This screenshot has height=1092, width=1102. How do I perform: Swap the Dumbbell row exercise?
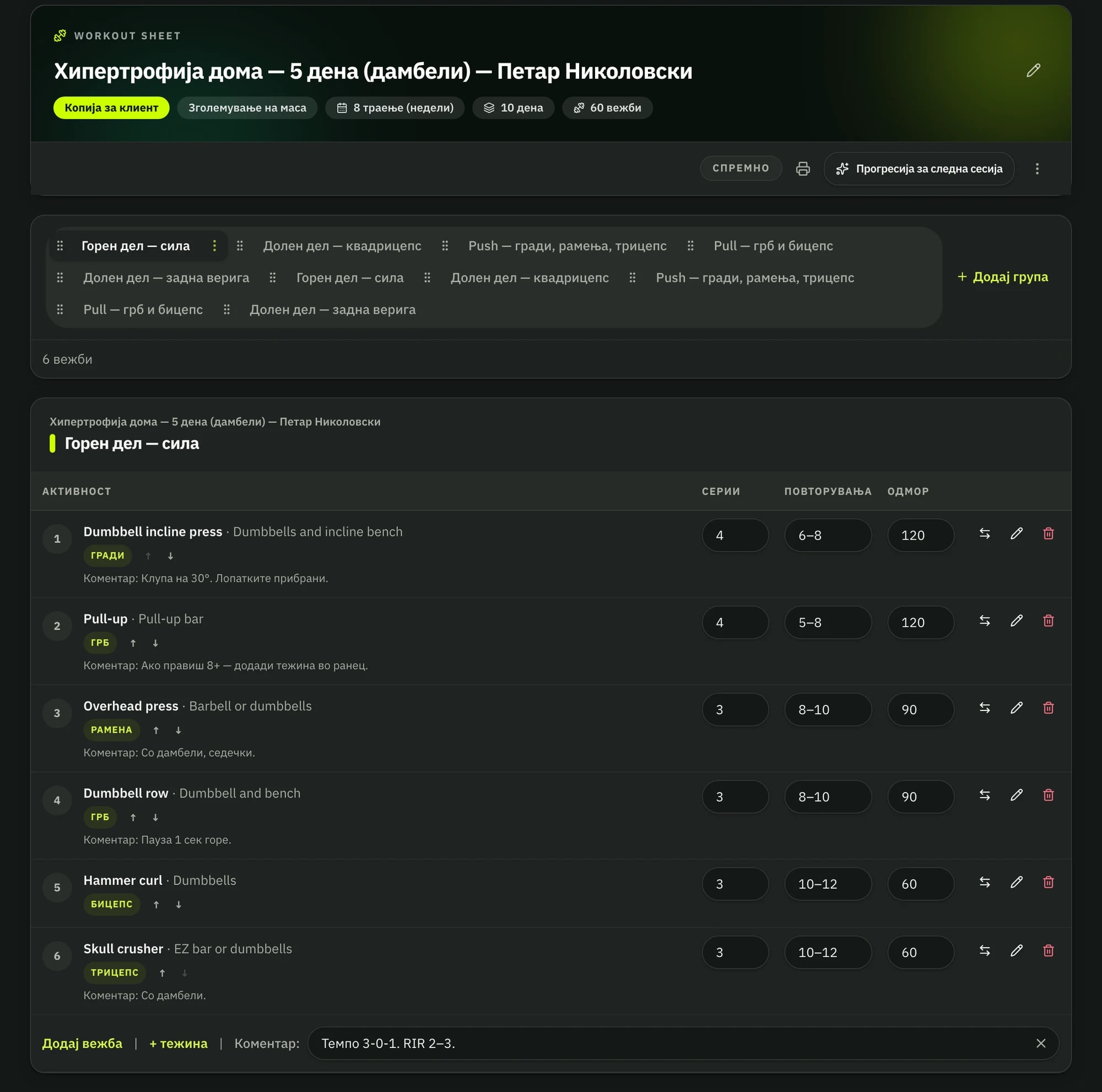pyautogui.click(x=985, y=795)
